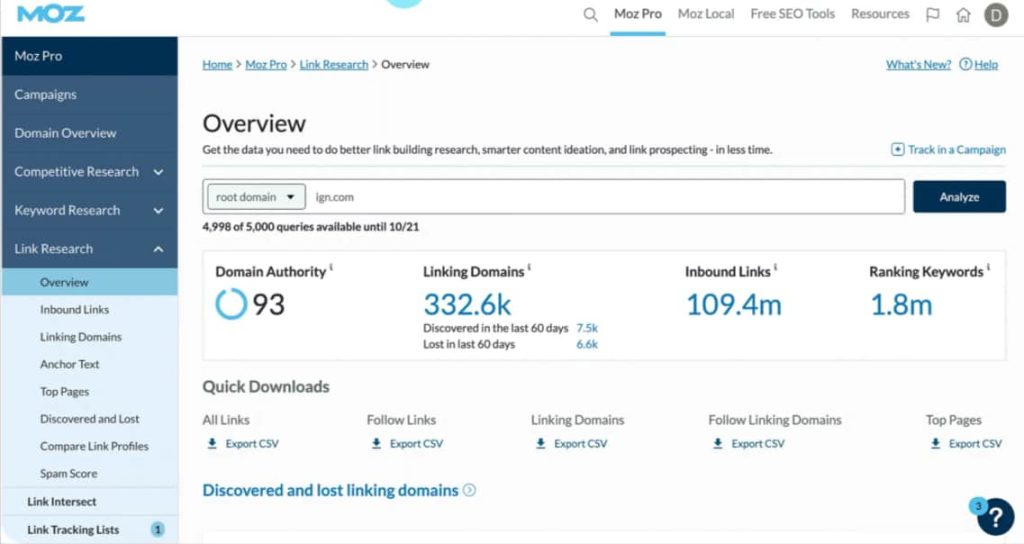The width and height of the screenshot is (1024, 544).
Task: Click download icon under Follow Linking Domains
Action: (x=718, y=443)
